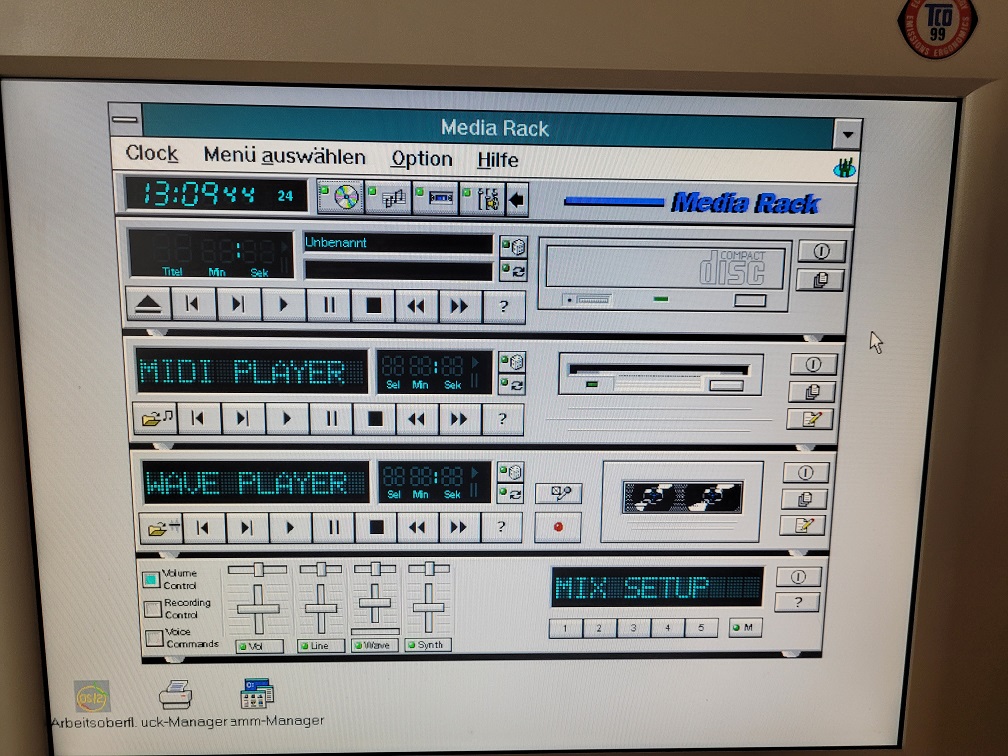The height and width of the screenshot is (756, 1008).
Task: Toggle the CD player module icon
Action: tap(341, 197)
